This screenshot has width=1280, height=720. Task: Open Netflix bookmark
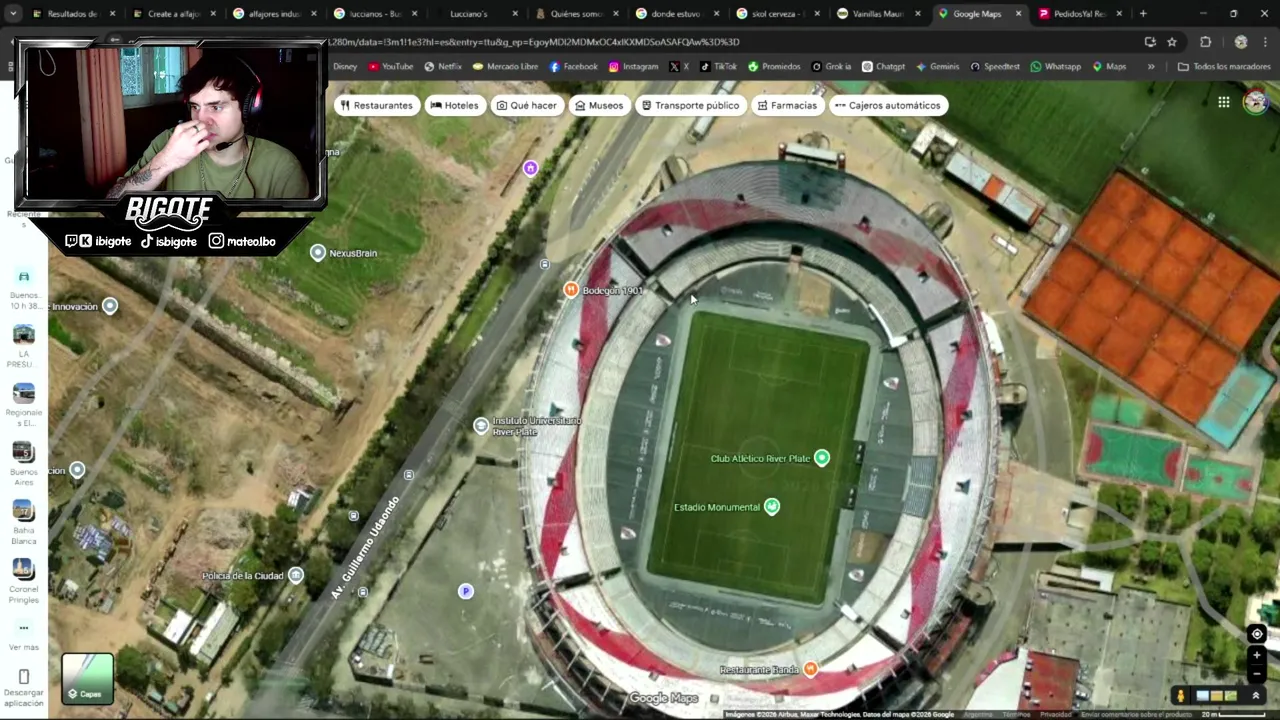pos(443,67)
